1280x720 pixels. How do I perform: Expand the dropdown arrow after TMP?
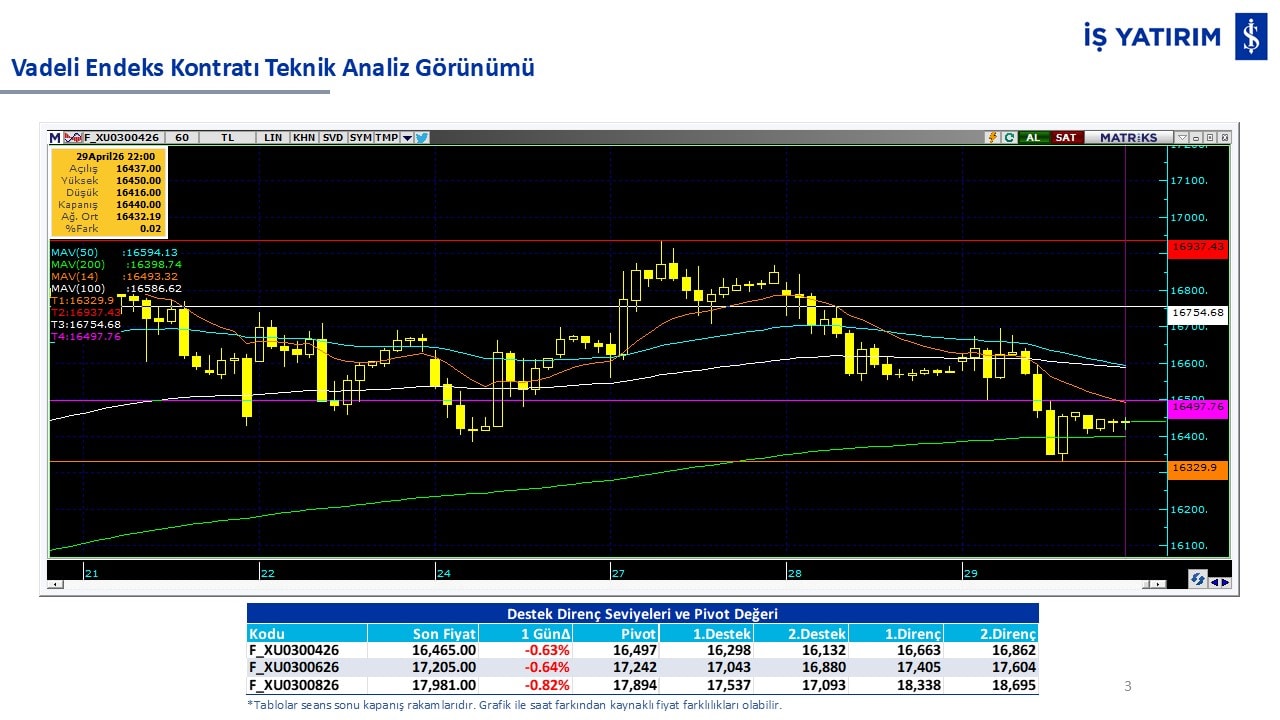tap(407, 137)
